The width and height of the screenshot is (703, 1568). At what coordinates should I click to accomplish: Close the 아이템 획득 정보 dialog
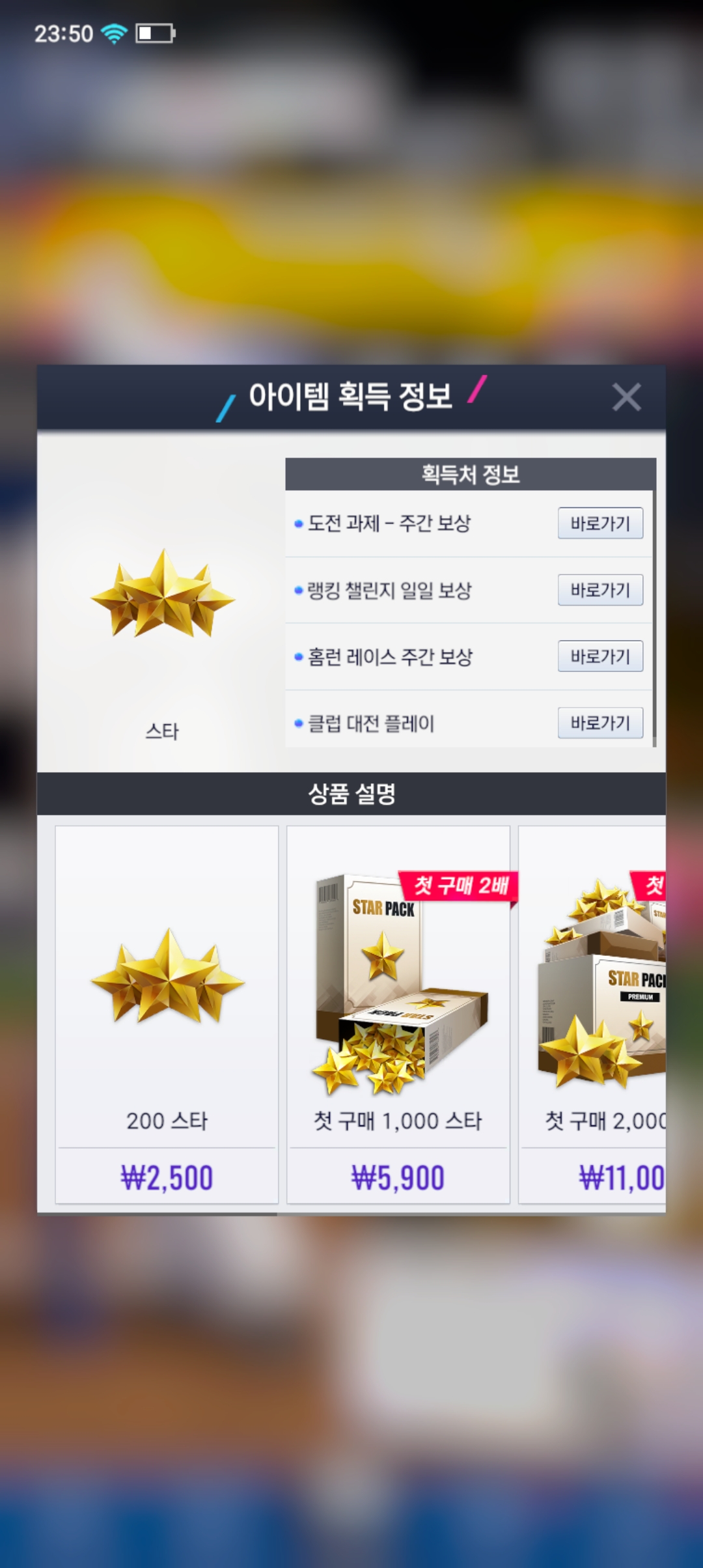coord(626,397)
